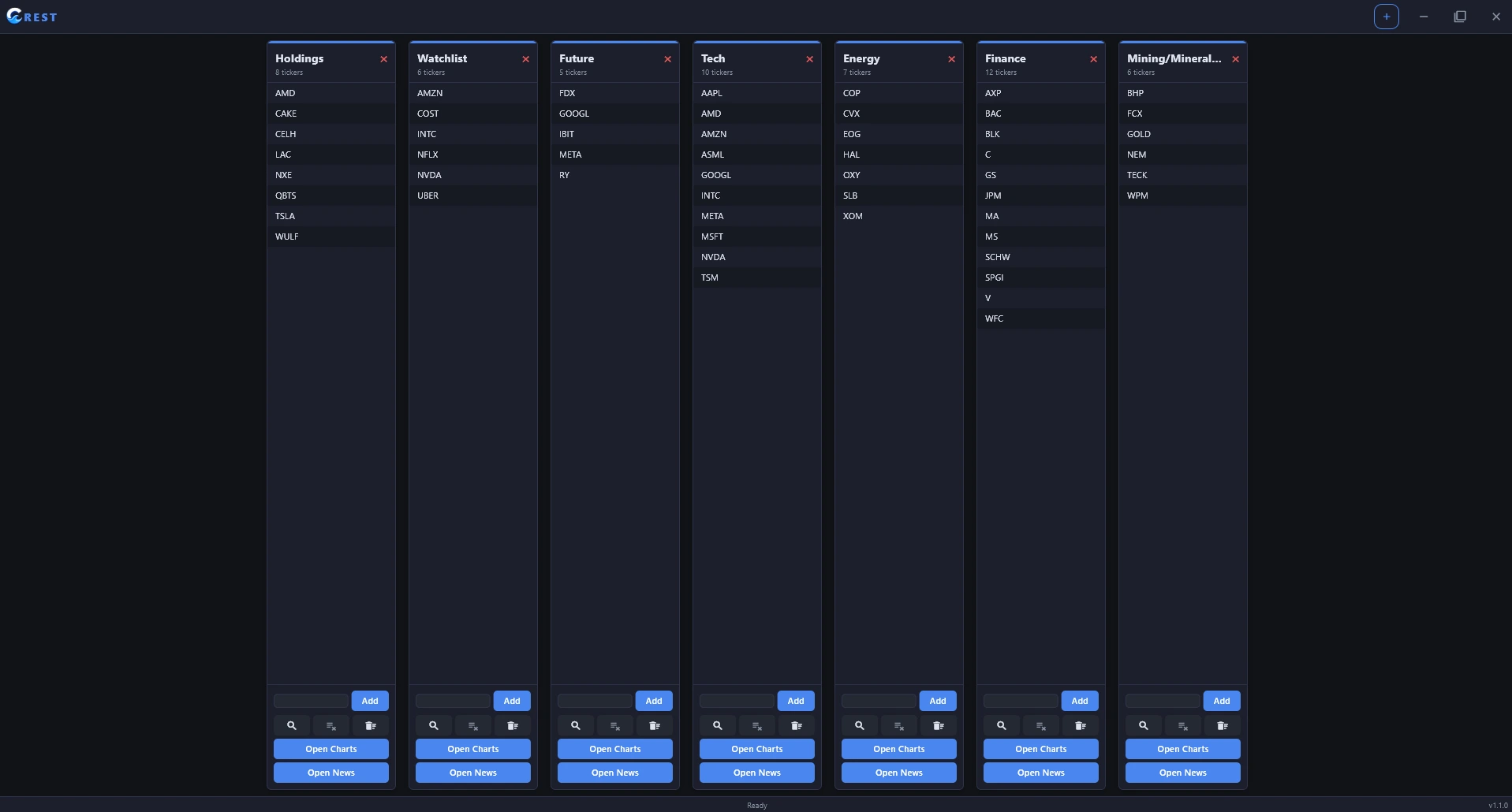The width and height of the screenshot is (1512, 812).
Task: Open News for the Finance list
Action: [x=1041, y=773]
